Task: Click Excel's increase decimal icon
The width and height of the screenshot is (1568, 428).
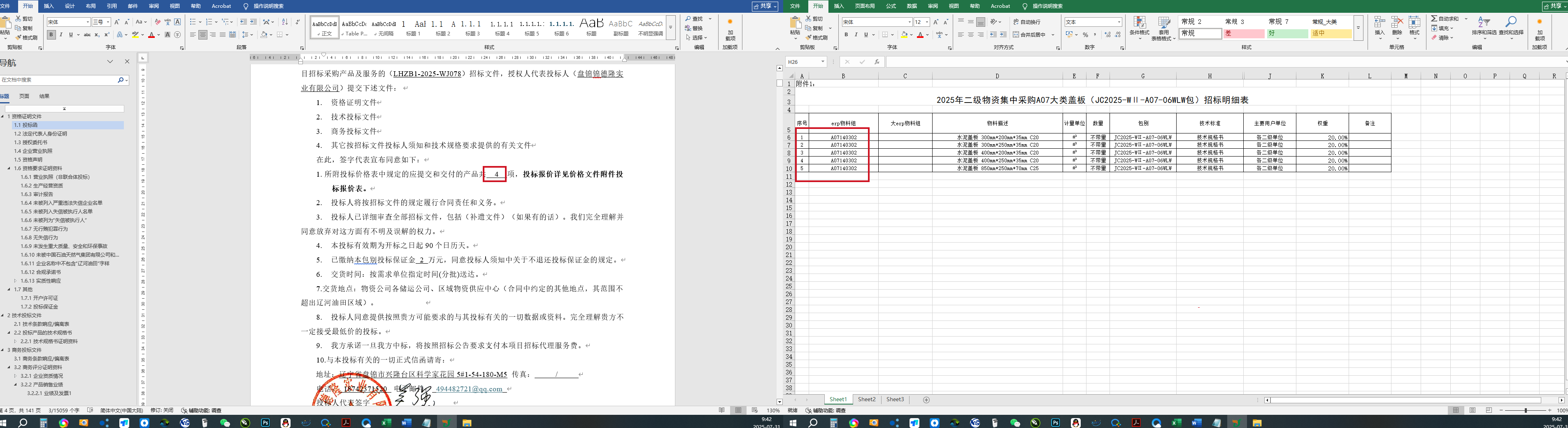Action: point(1108,35)
